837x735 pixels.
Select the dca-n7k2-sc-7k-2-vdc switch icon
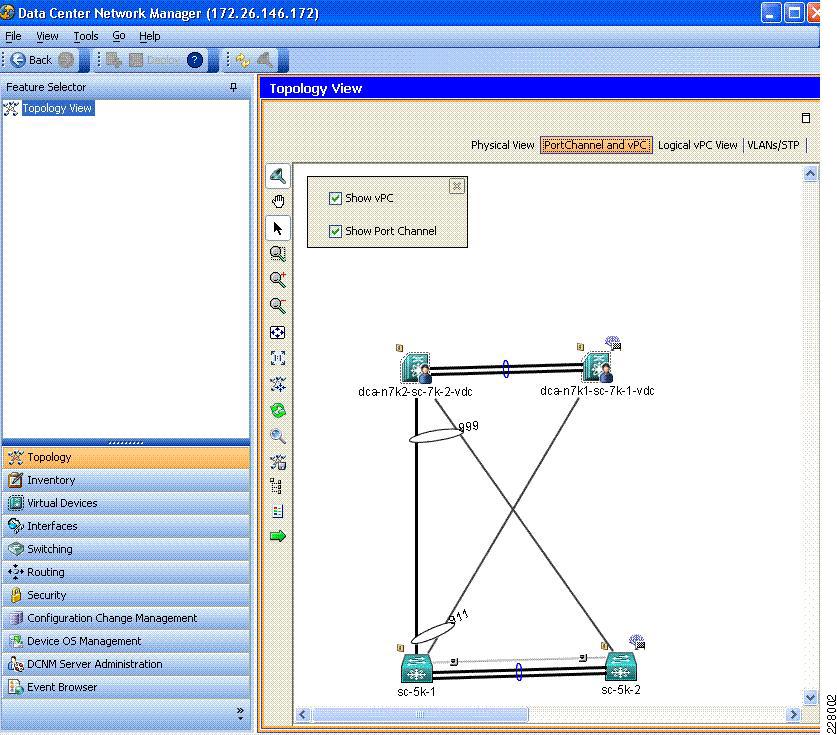tap(416, 368)
